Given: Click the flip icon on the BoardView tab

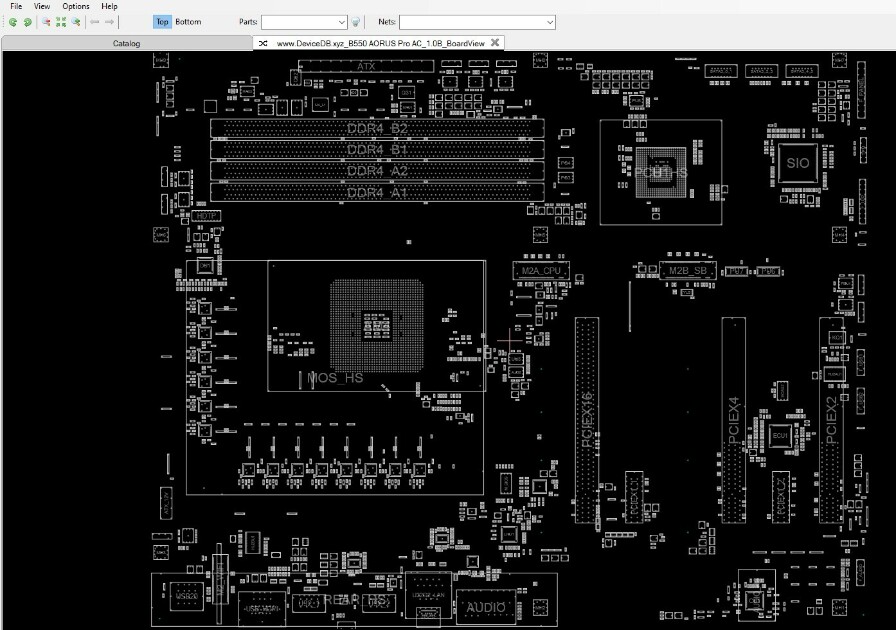Looking at the screenshot, I should tap(263, 43).
